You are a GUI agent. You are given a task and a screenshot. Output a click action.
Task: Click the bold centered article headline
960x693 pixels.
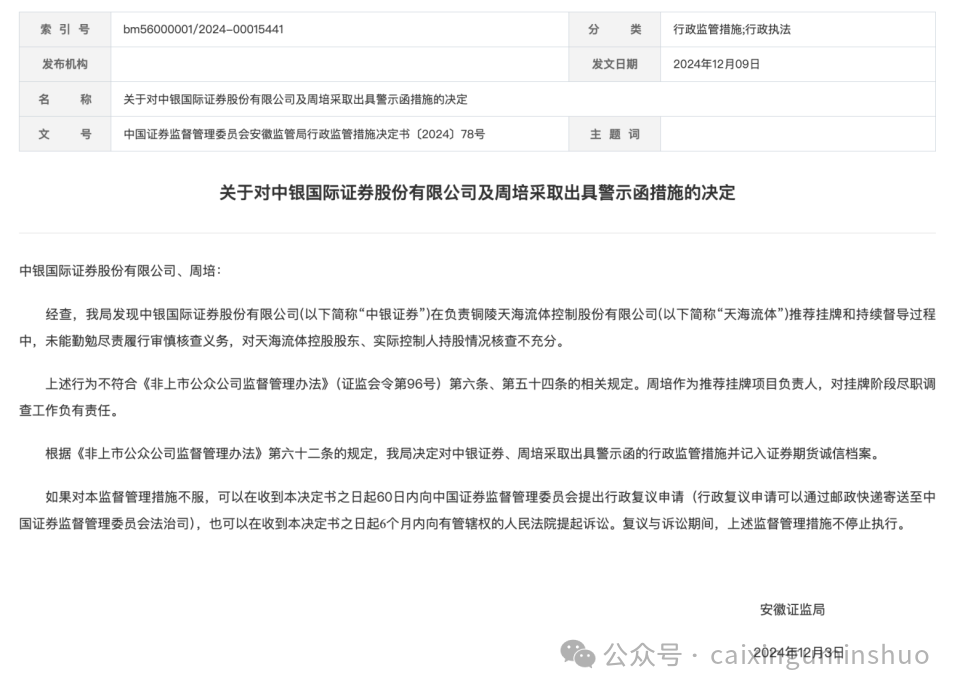[x=477, y=193]
